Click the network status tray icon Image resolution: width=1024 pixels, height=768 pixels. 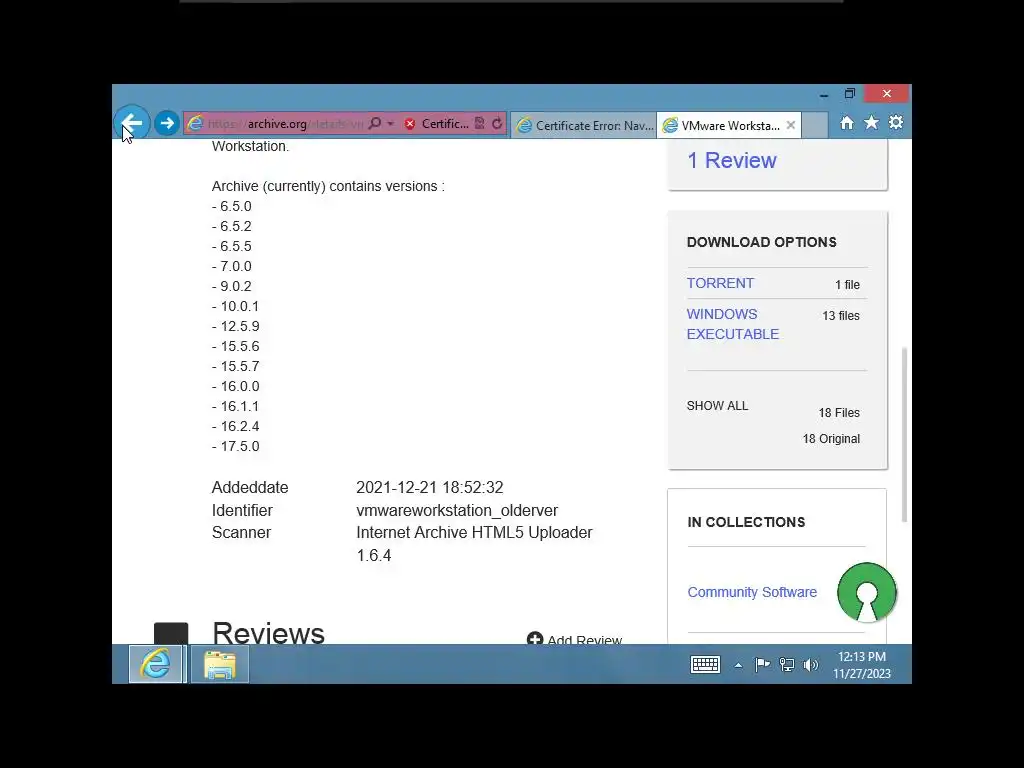point(787,665)
